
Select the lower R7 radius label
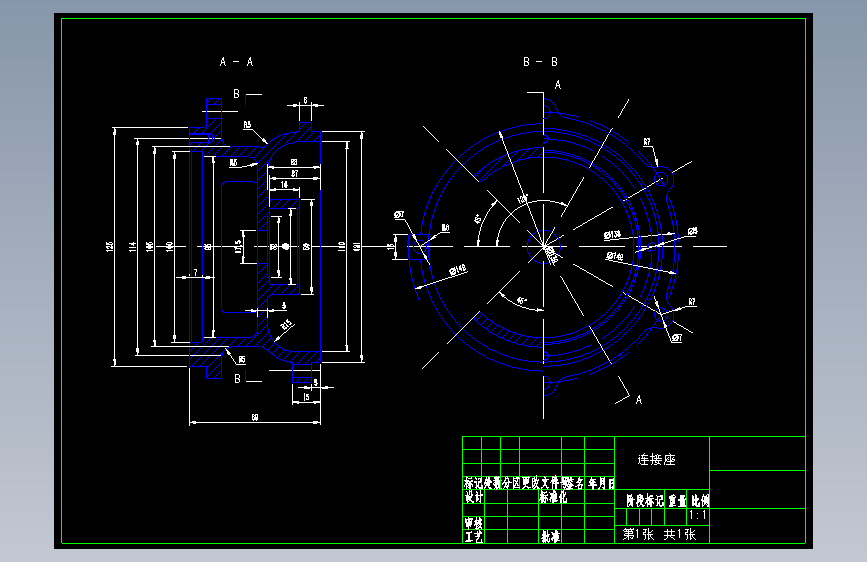[x=692, y=301]
